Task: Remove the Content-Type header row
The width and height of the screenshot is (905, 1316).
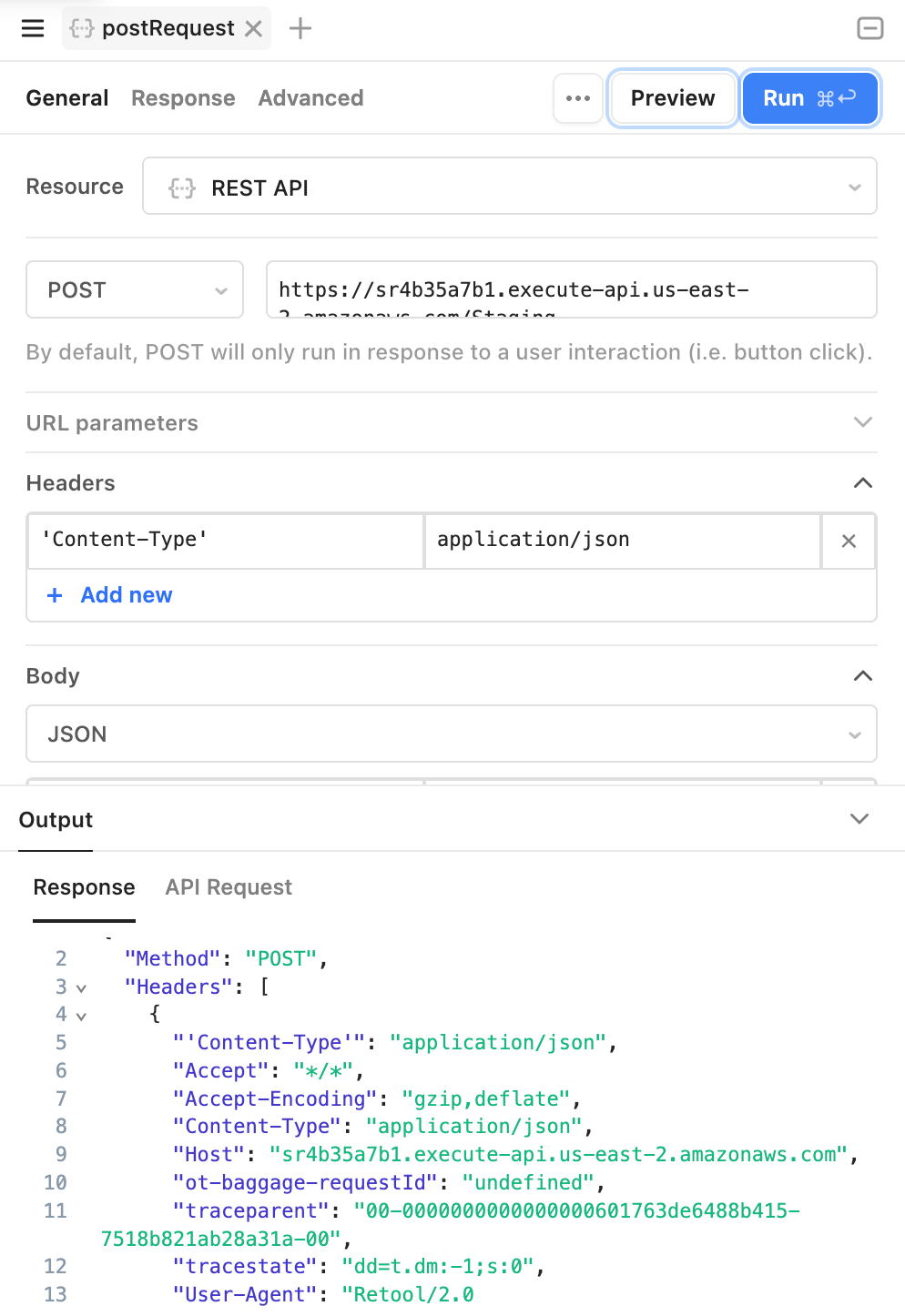Action: click(849, 541)
